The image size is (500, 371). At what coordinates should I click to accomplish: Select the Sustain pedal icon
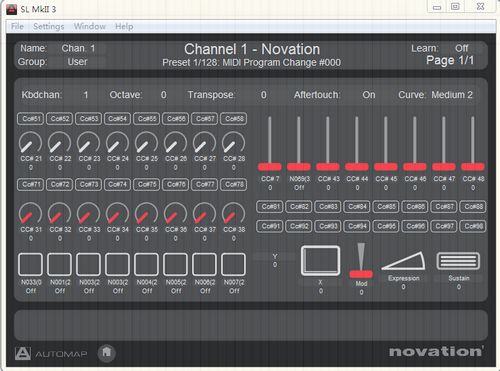point(458,261)
